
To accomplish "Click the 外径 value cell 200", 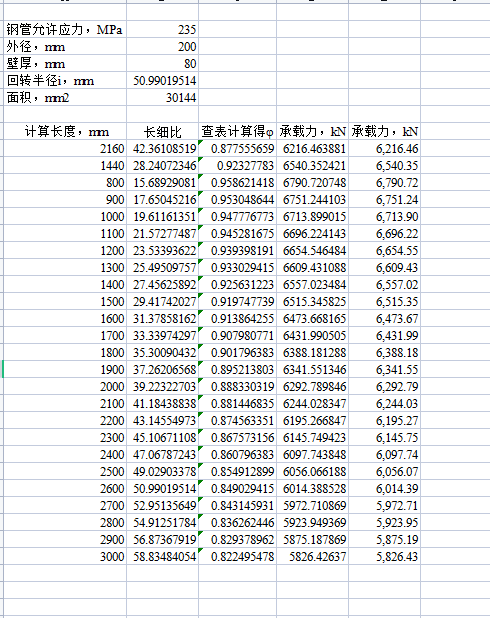I will [162, 47].
